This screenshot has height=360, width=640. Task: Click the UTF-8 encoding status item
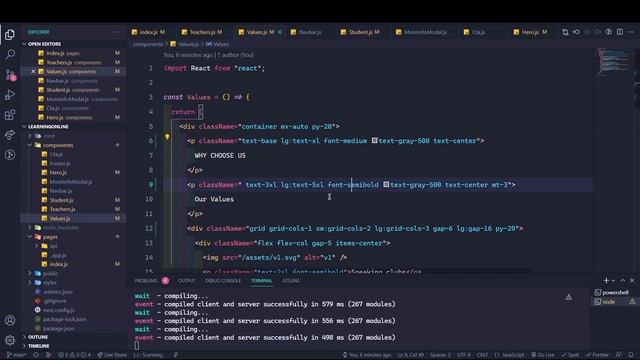click(x=464, y=355)
